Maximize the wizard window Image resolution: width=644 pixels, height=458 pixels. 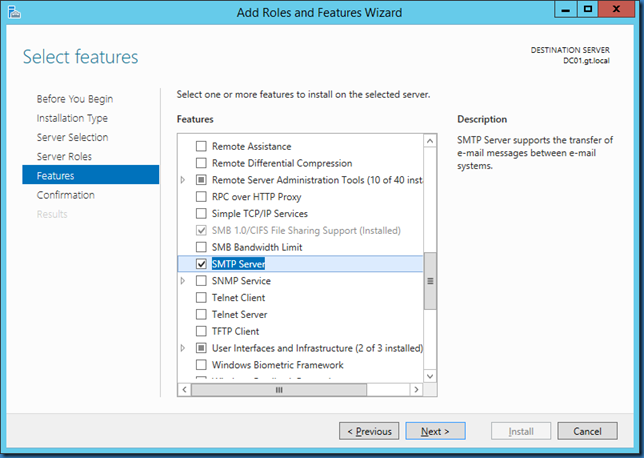[588, 10]
